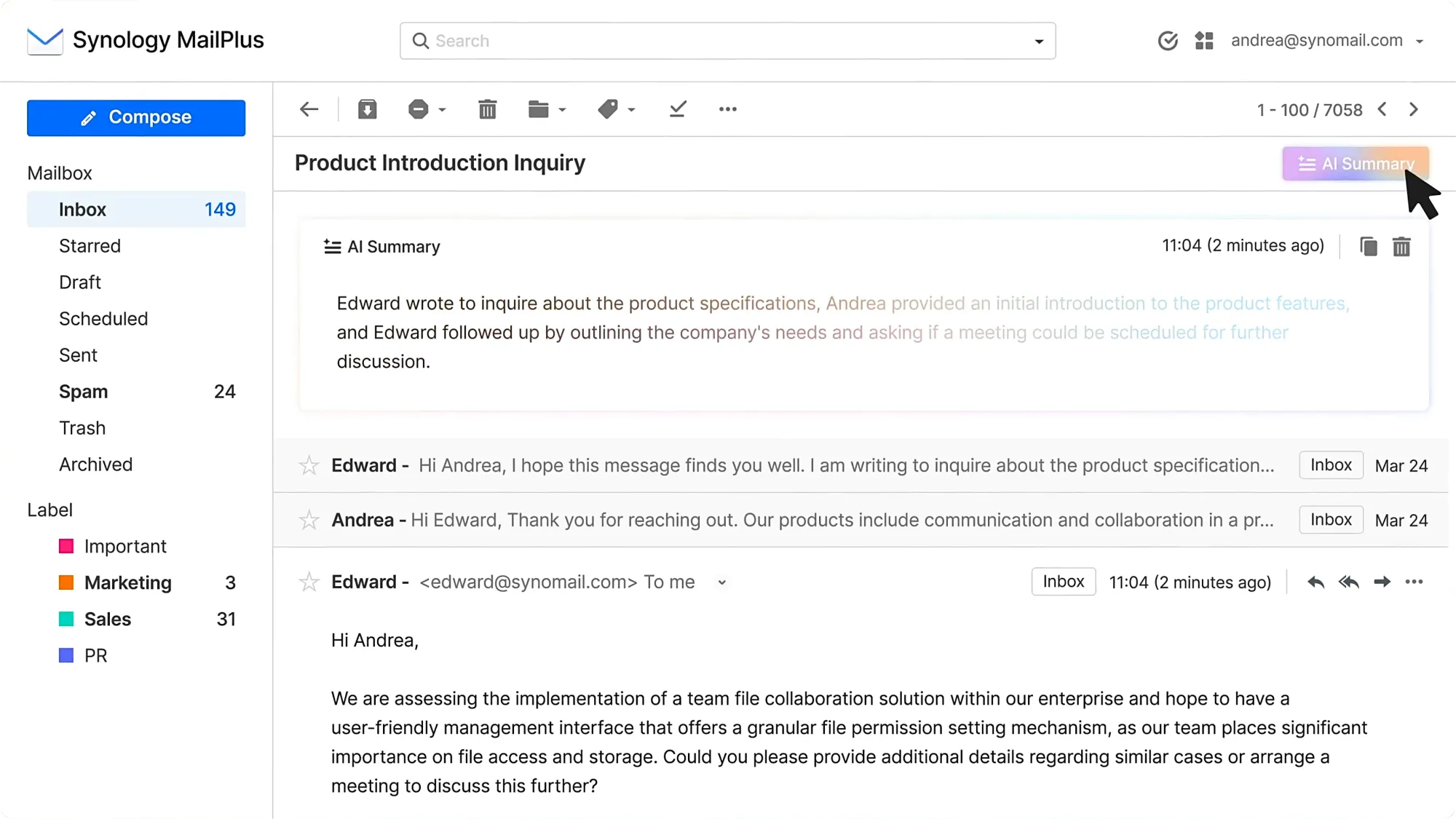Click the search magnifier icon
Viewport: 1456px width, 819px height.
[x=421, y=41]
